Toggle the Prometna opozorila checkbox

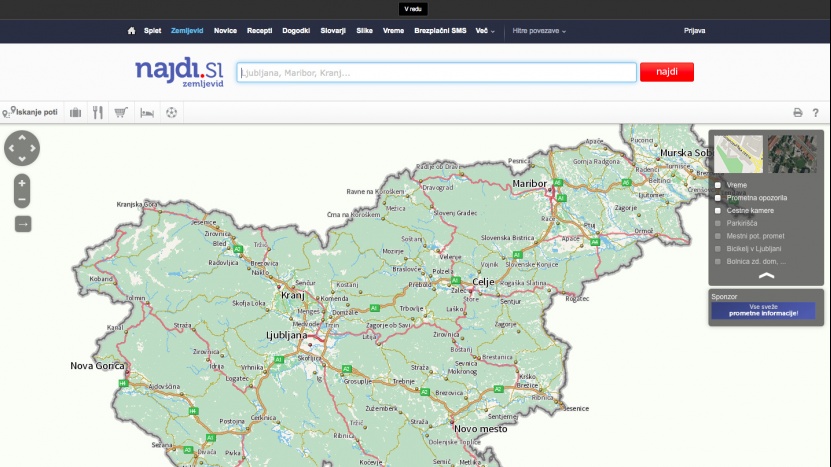718,198
